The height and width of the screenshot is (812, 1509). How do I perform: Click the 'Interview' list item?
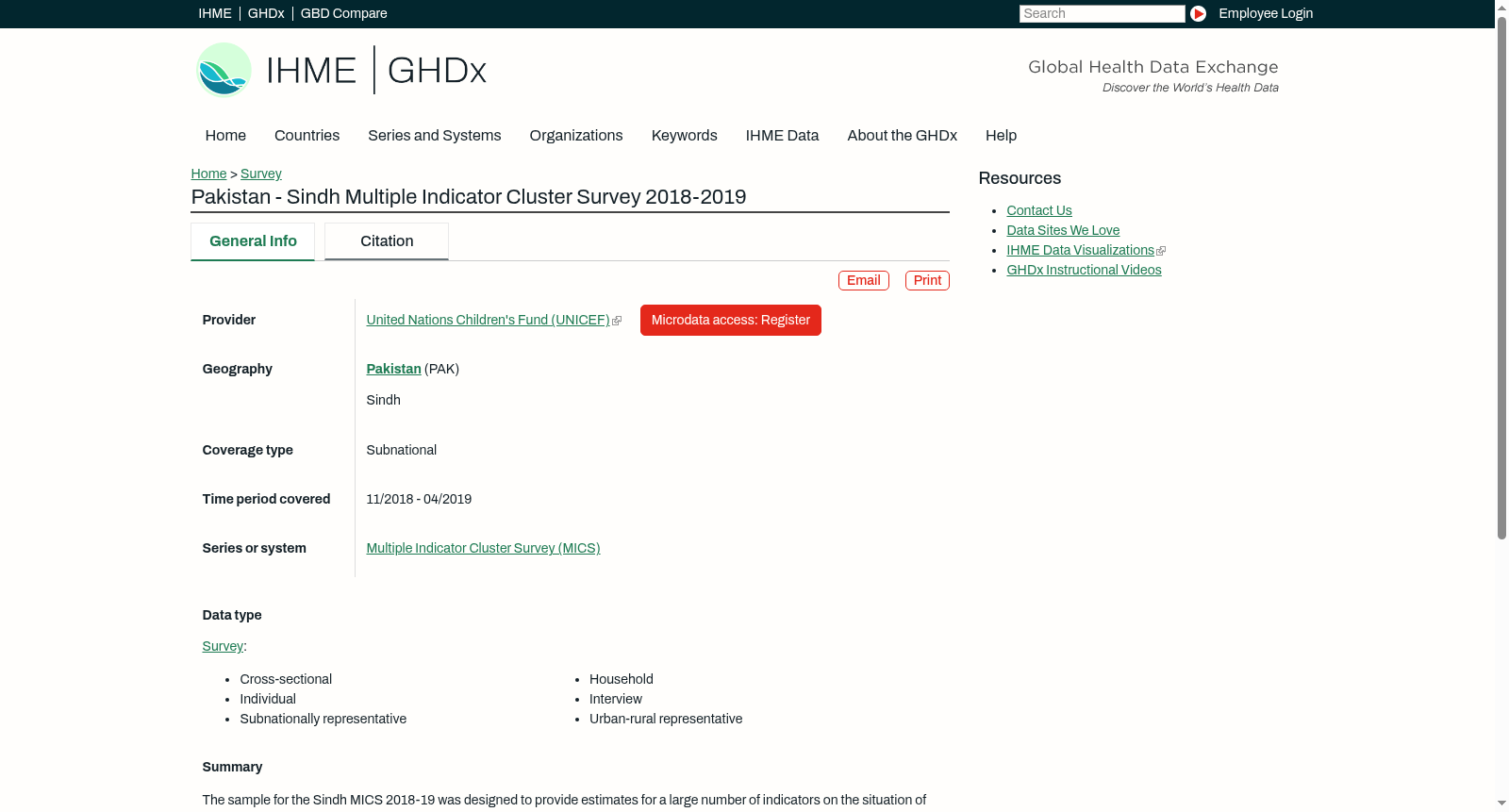click(616, 699)
